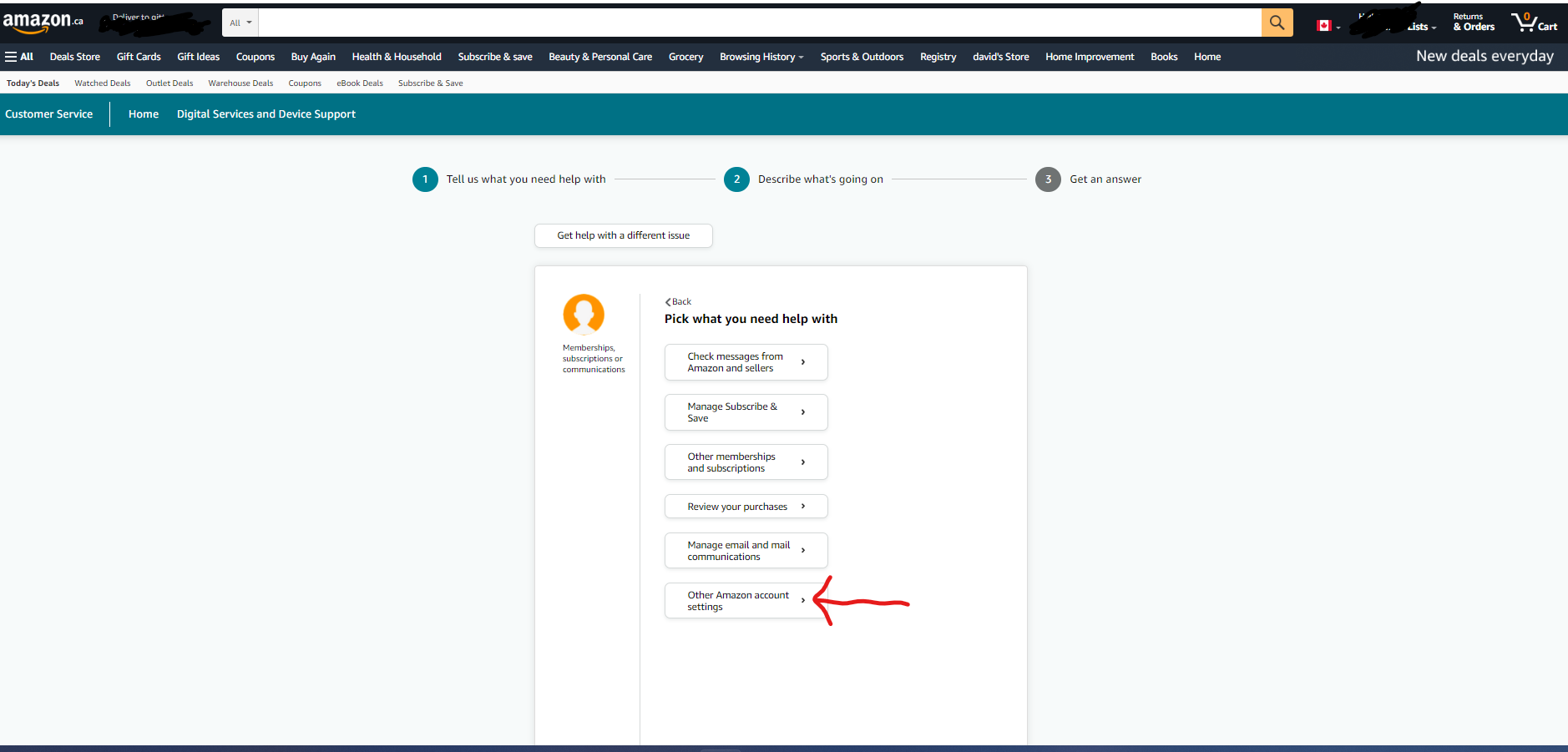
Task: Click Customer Service heading link
Action: point(49,114)
